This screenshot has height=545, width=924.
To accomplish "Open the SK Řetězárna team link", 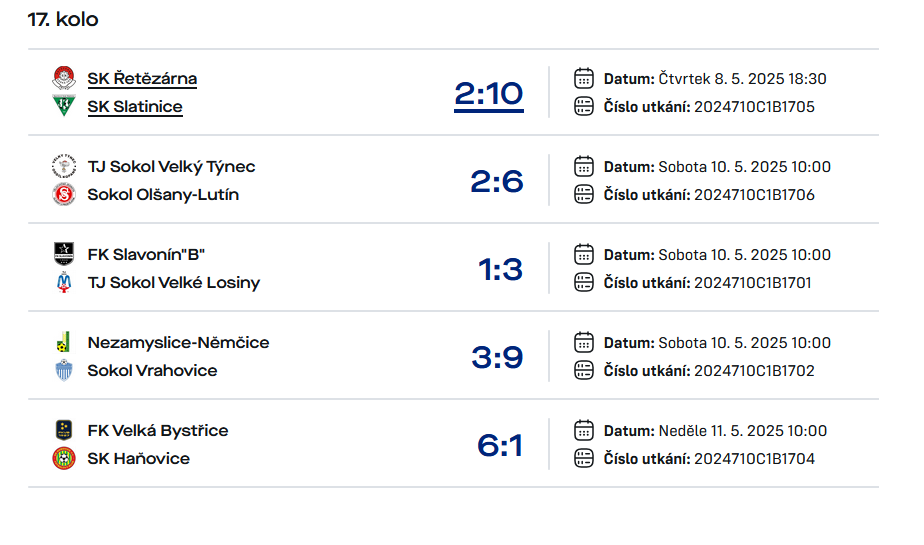I will [x=142, y=78].
